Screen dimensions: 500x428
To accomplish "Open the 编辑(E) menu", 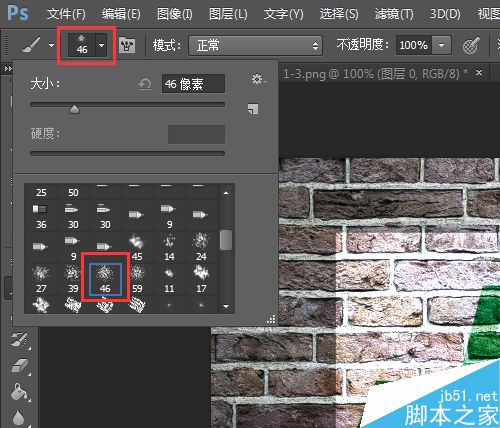I will click(121, 14).
